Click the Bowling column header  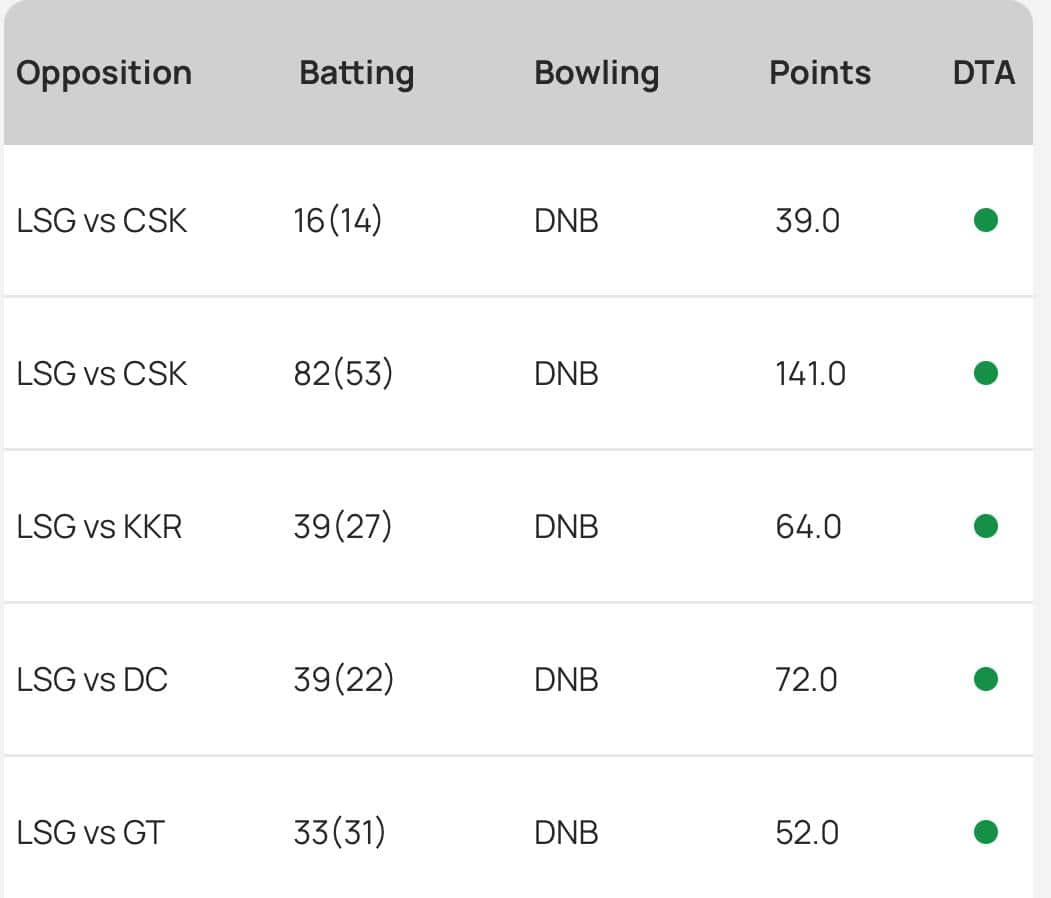(x=596, y=73)
